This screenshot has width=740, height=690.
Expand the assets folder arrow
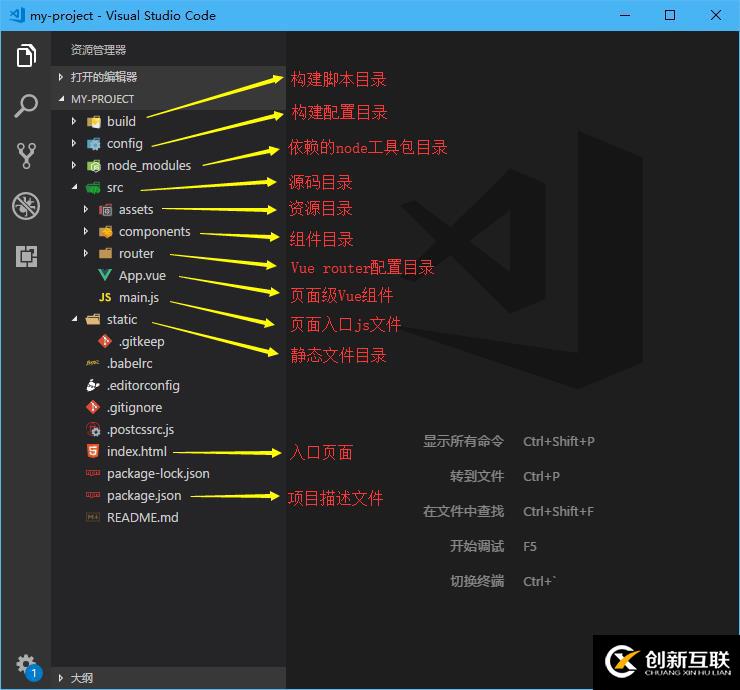pos(85,209)
